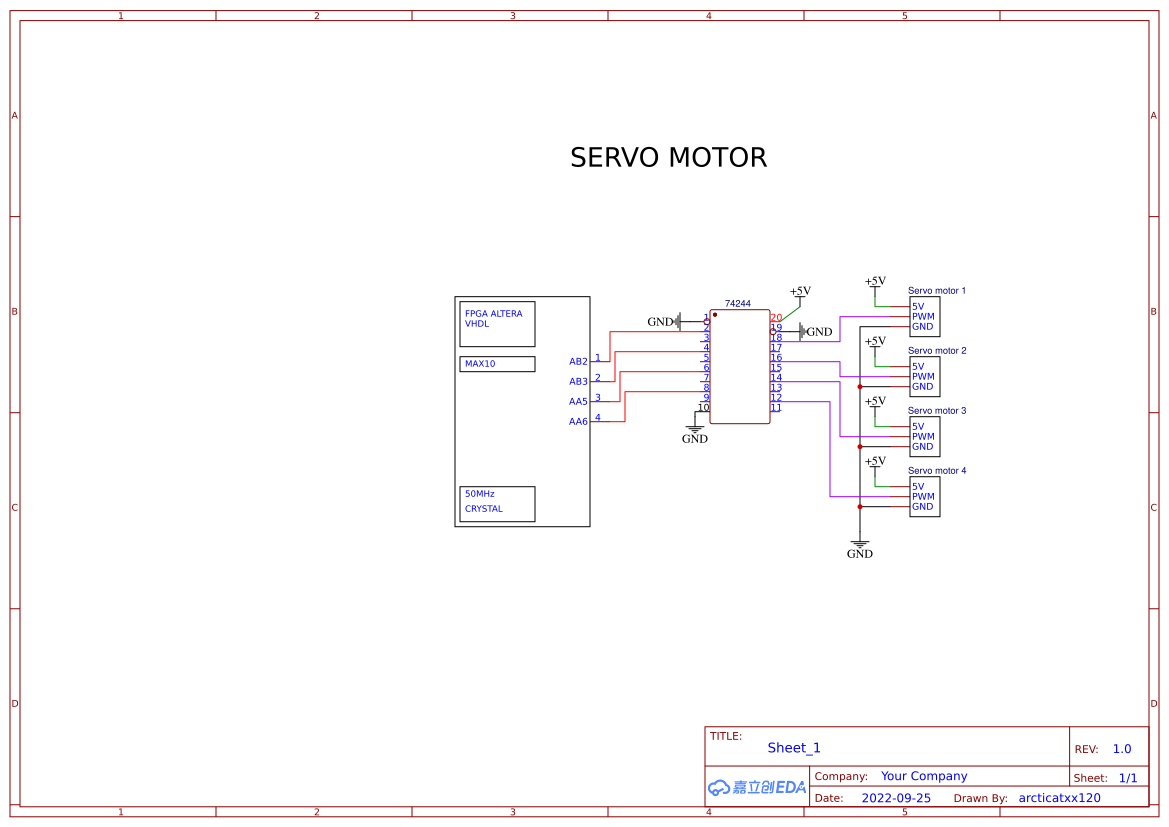The width and height of the screenshot is (1169, 827).
Task: Click the 50MHz CRYSTAL box
Action: 497,504
